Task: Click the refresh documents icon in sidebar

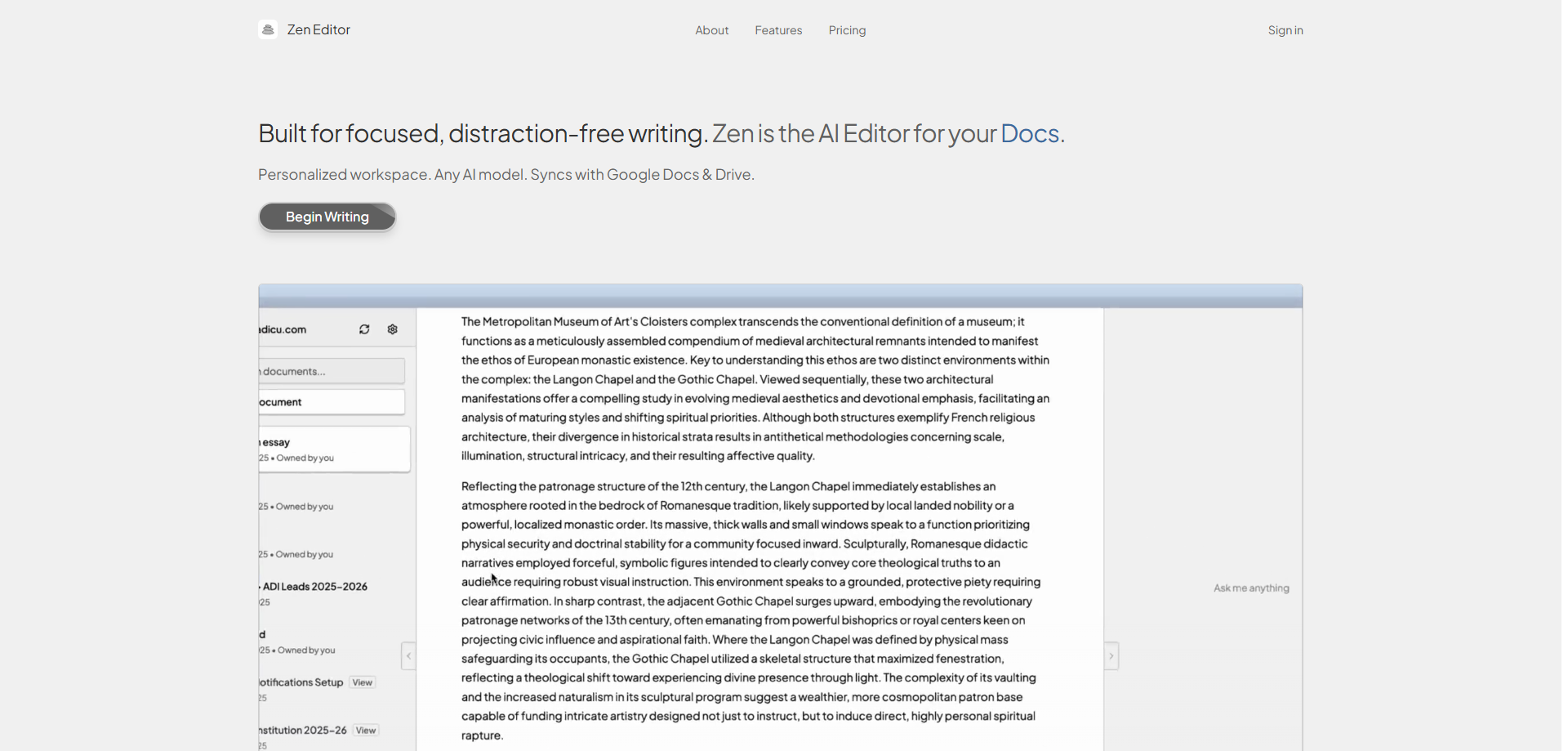Action: click(x=364, y=329)
